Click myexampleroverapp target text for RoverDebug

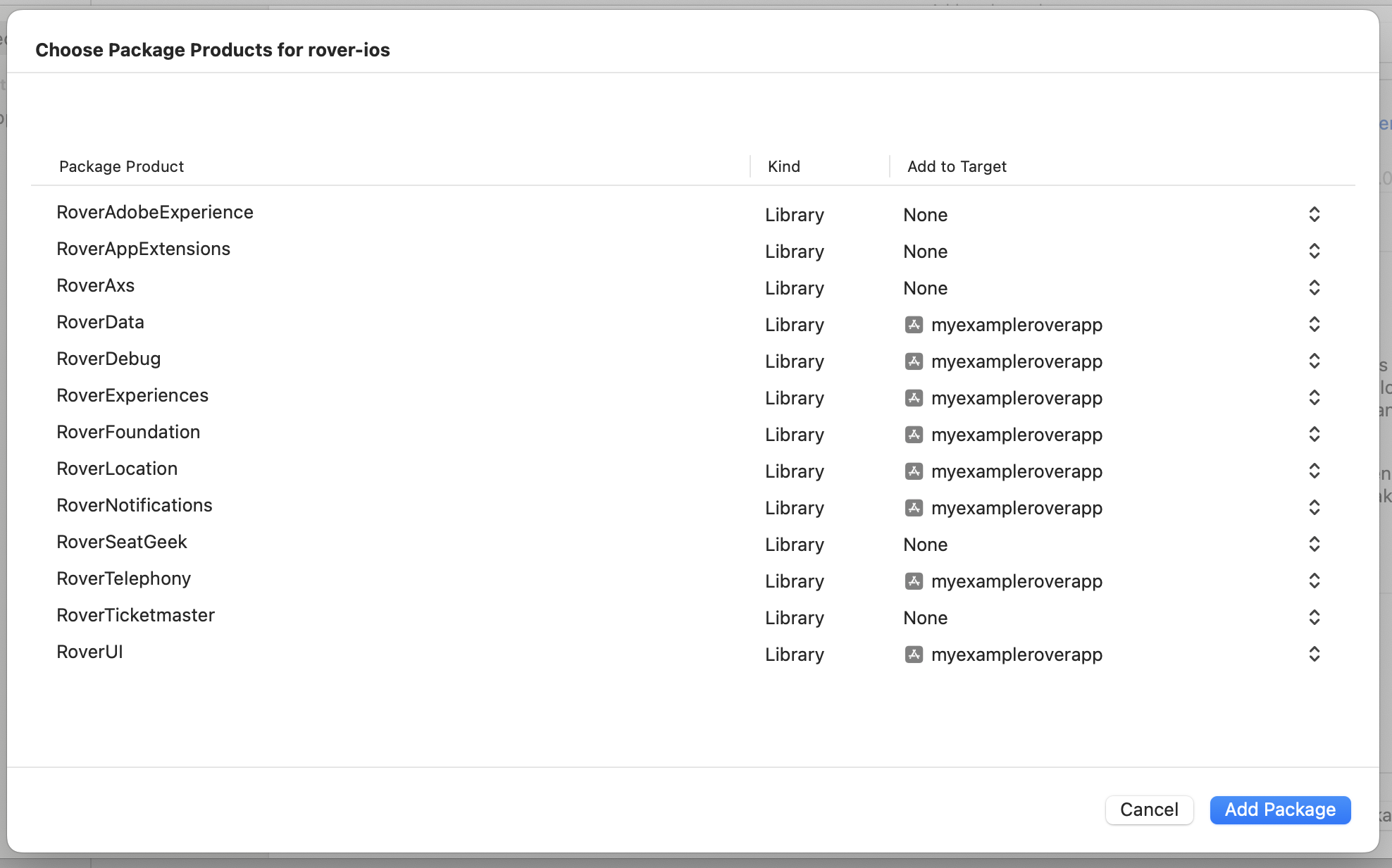click(x=1017, y=361)
